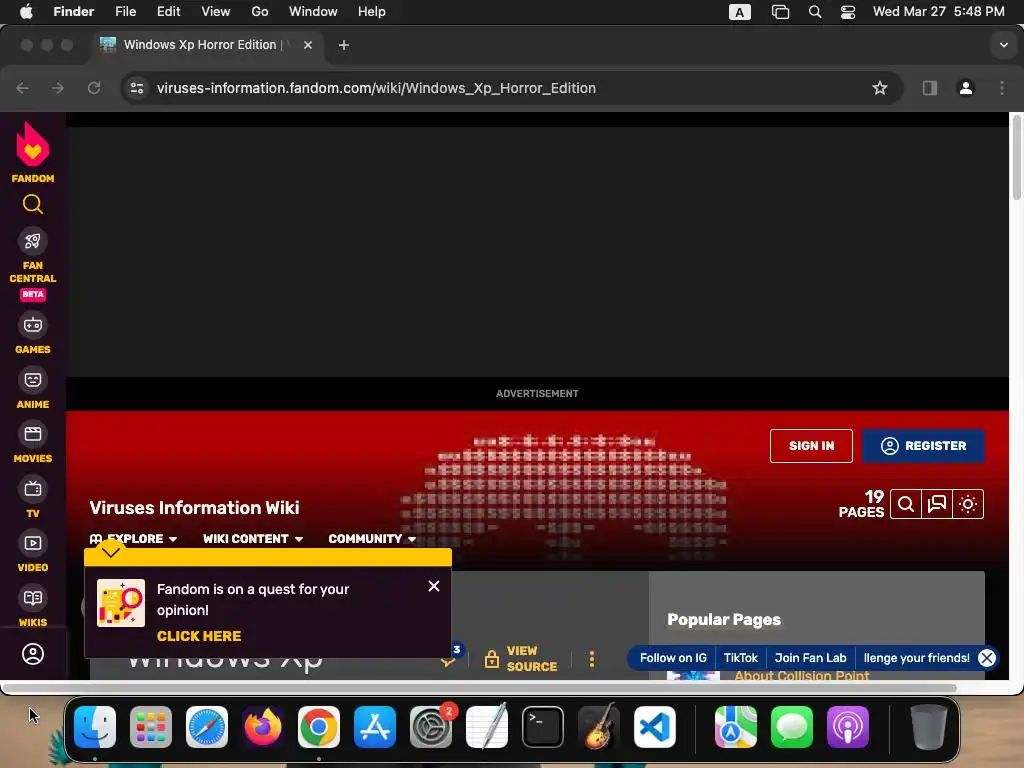Open the Chrome profile avatar icon
Image resolution: width=1024 pixels, height=768 pixels.
click(966, 88)
